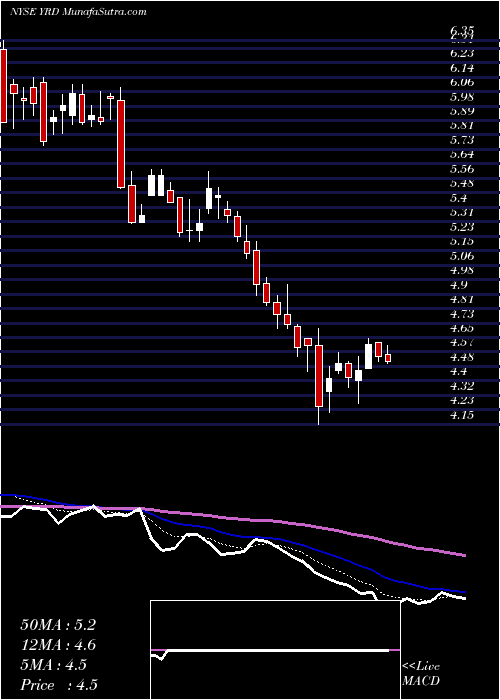Image resolution: width=500 pixels, height=700 pixels.
Task: Click the 4.73 price axis label
Action: [x=462, y=314]
